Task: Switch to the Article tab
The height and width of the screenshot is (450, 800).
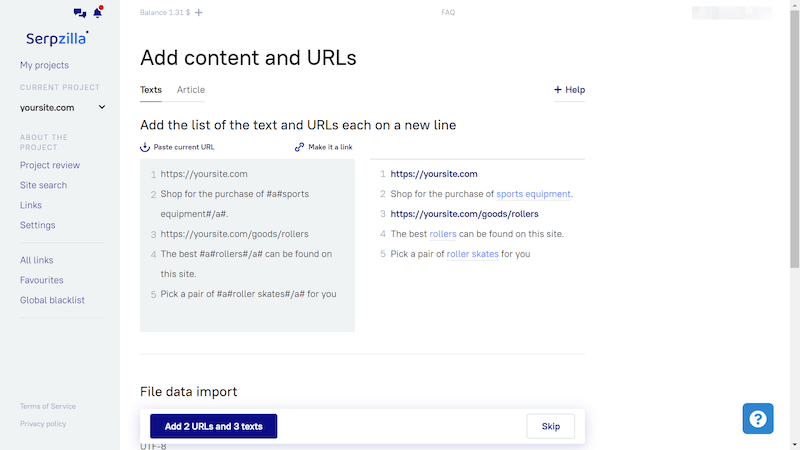Action: point(191,90)
